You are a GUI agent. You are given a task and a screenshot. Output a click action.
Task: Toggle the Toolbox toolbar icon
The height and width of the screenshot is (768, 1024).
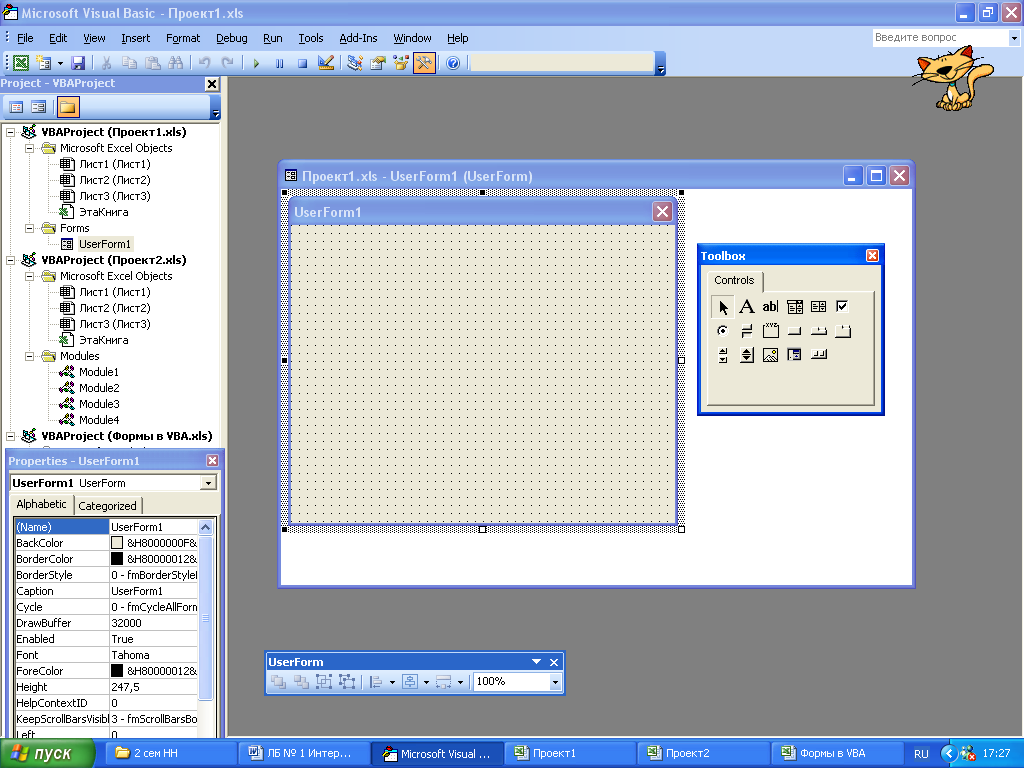[424, 63]
